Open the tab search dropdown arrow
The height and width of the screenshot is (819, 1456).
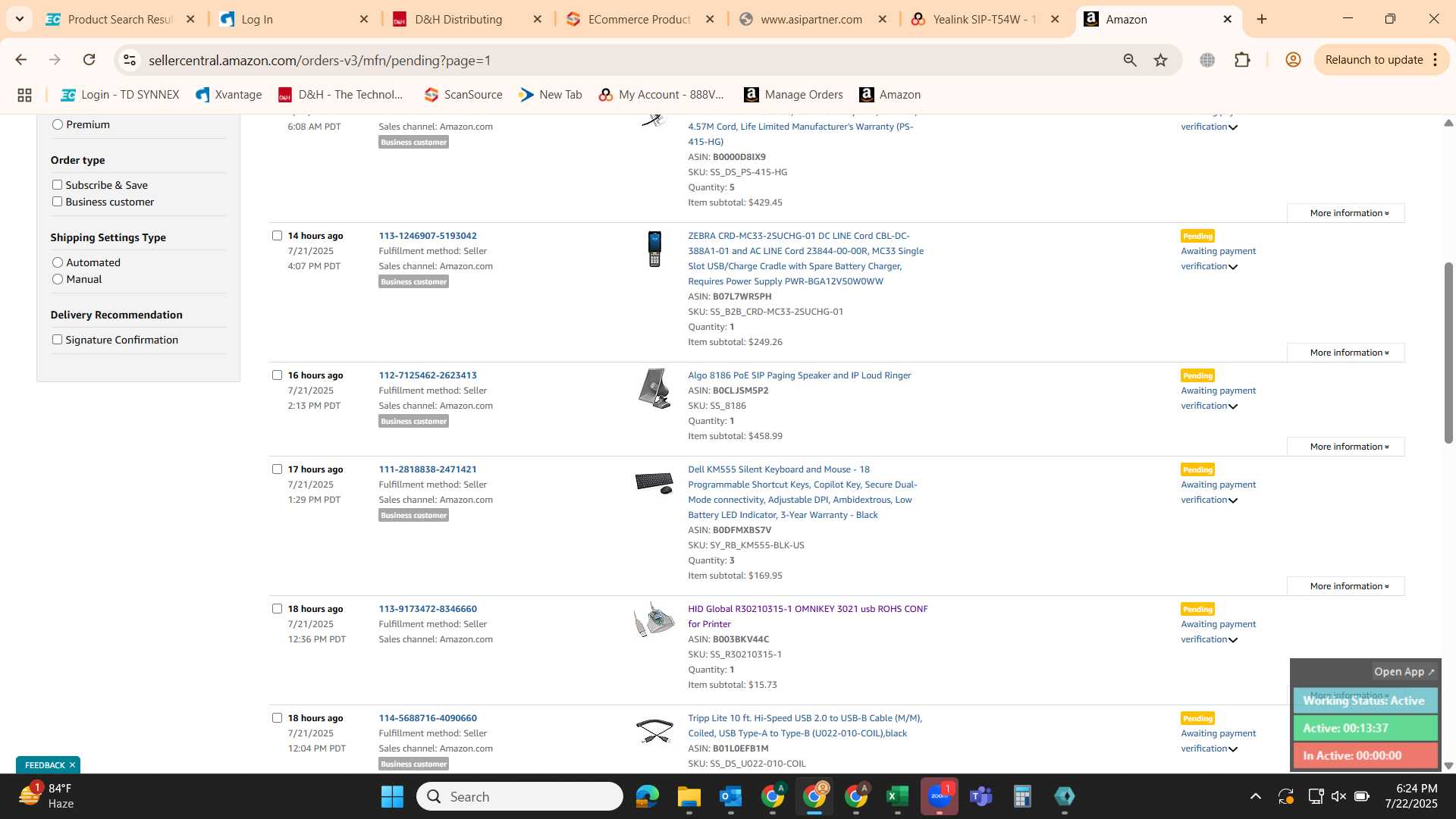coord(20,19)
